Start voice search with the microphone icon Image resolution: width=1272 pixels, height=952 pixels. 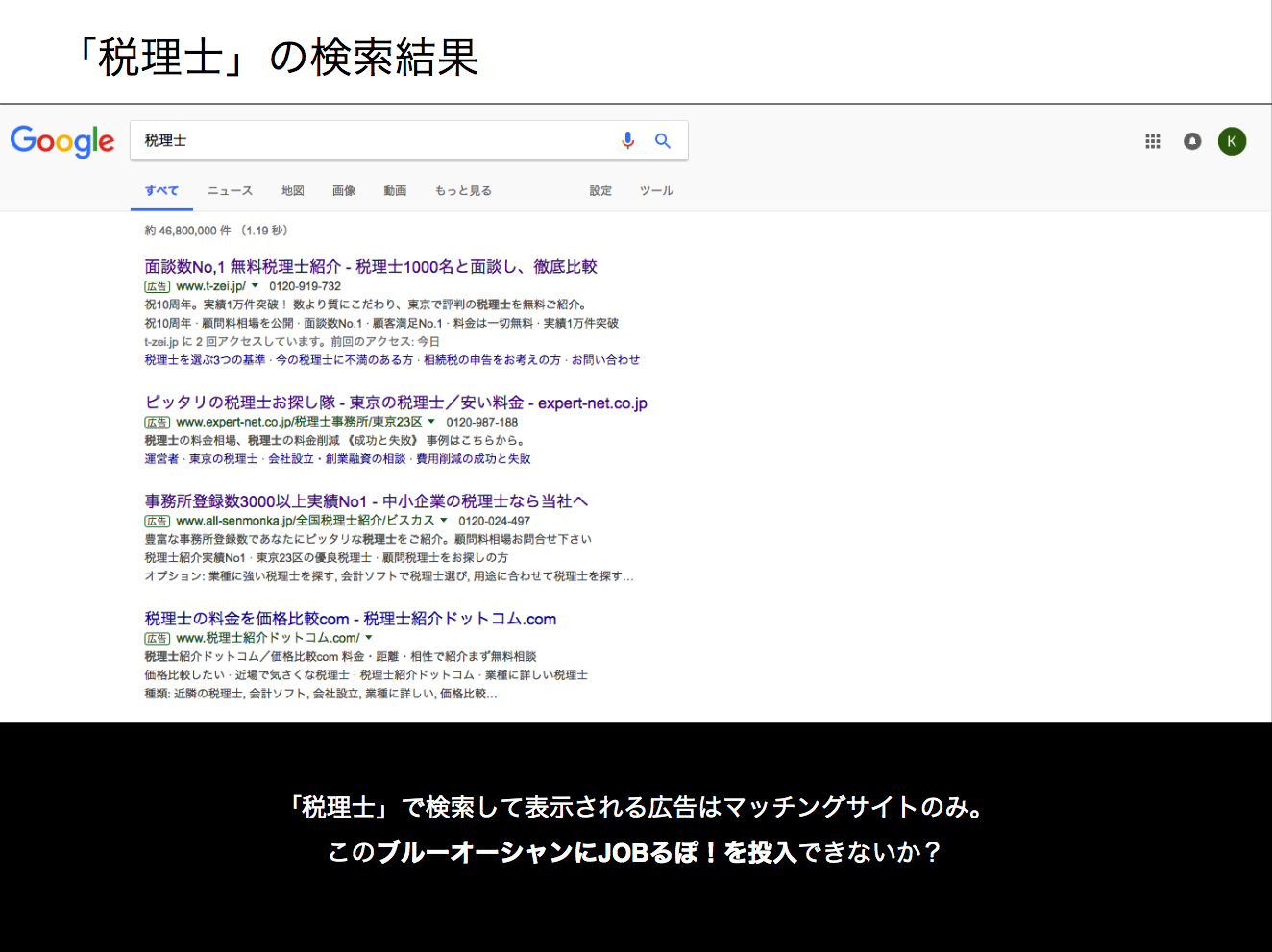[x=627, y=140]
